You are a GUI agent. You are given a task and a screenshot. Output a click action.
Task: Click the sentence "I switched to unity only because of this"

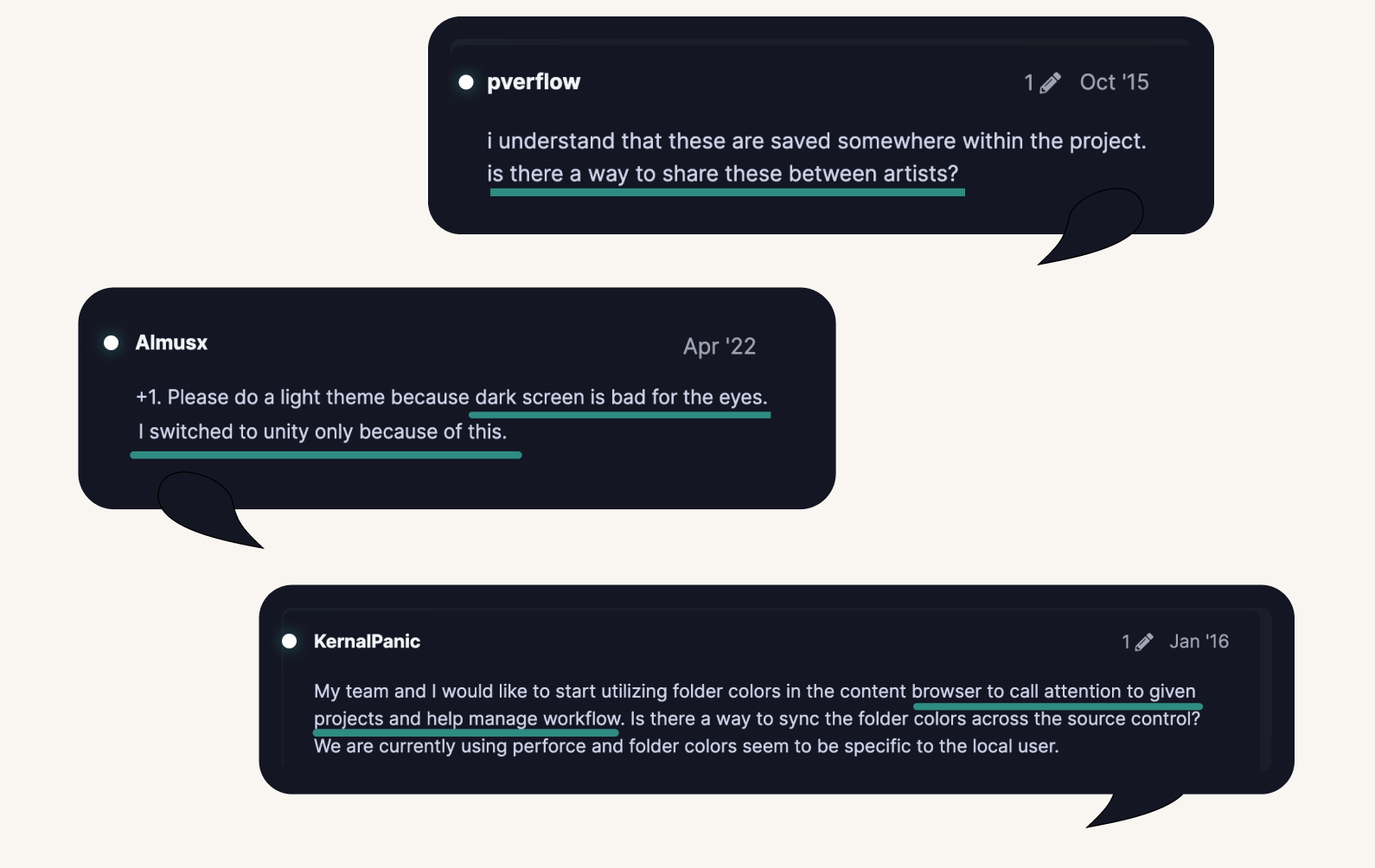[x=323, y=431]
